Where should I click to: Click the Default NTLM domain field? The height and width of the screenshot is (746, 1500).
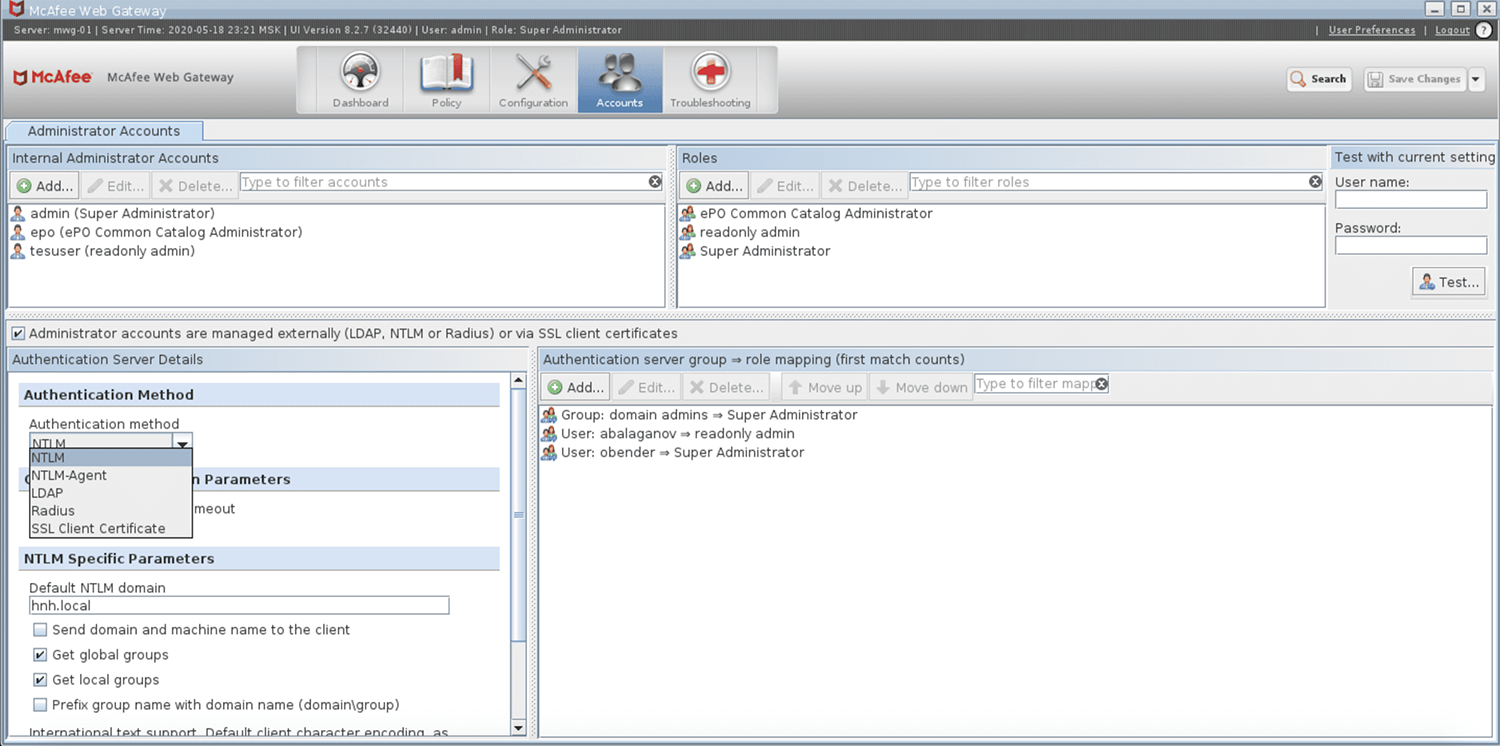239,605
